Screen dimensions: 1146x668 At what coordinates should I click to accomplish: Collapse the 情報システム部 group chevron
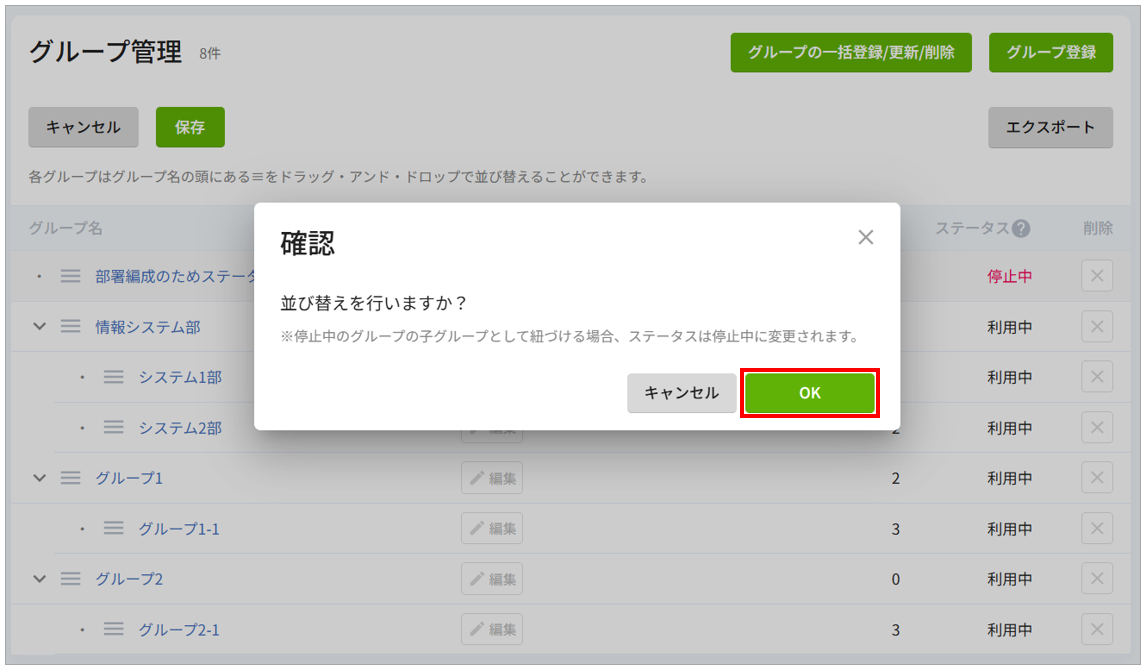39,327
